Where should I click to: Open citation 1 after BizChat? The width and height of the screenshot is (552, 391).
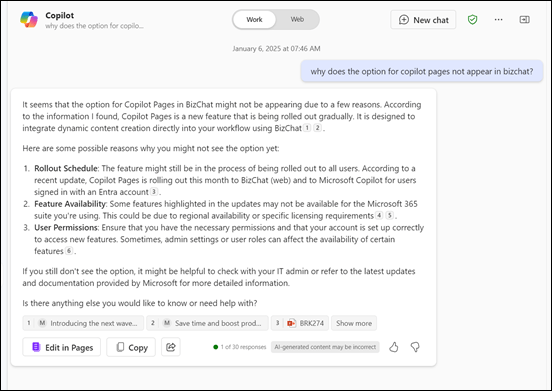point(307,128)
